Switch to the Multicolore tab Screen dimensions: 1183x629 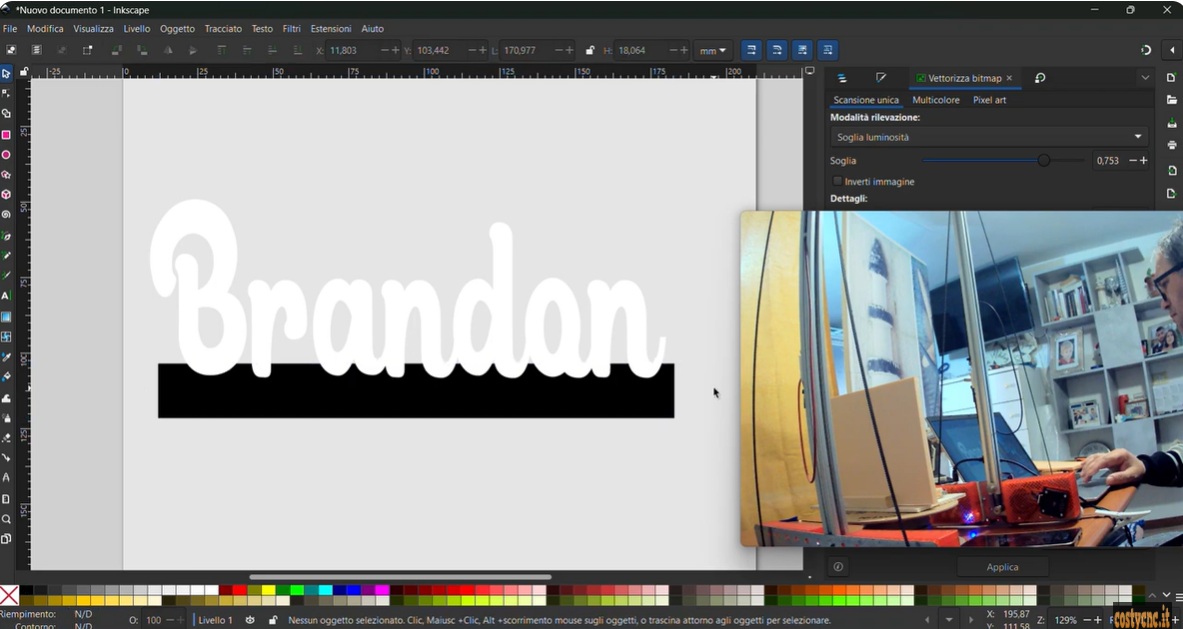click(936, 100)
